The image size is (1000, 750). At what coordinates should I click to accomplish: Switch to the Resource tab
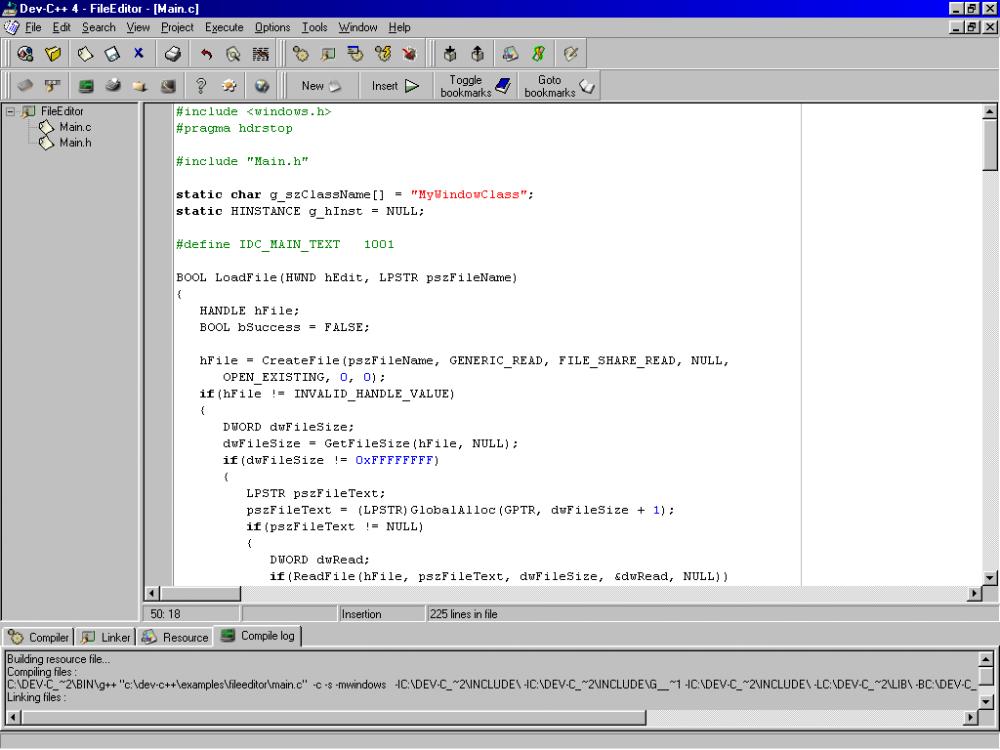(x=176, y=637)
